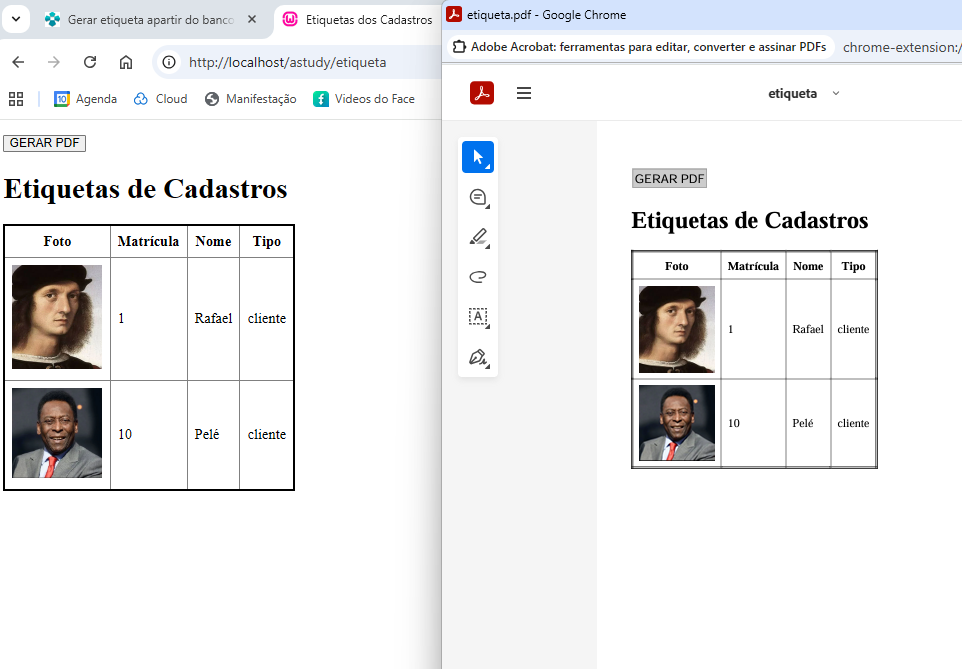Screen dimensions: 962x669
Task: Click Rafael's photo in the web page table
Action: click(x=57, y=317)
